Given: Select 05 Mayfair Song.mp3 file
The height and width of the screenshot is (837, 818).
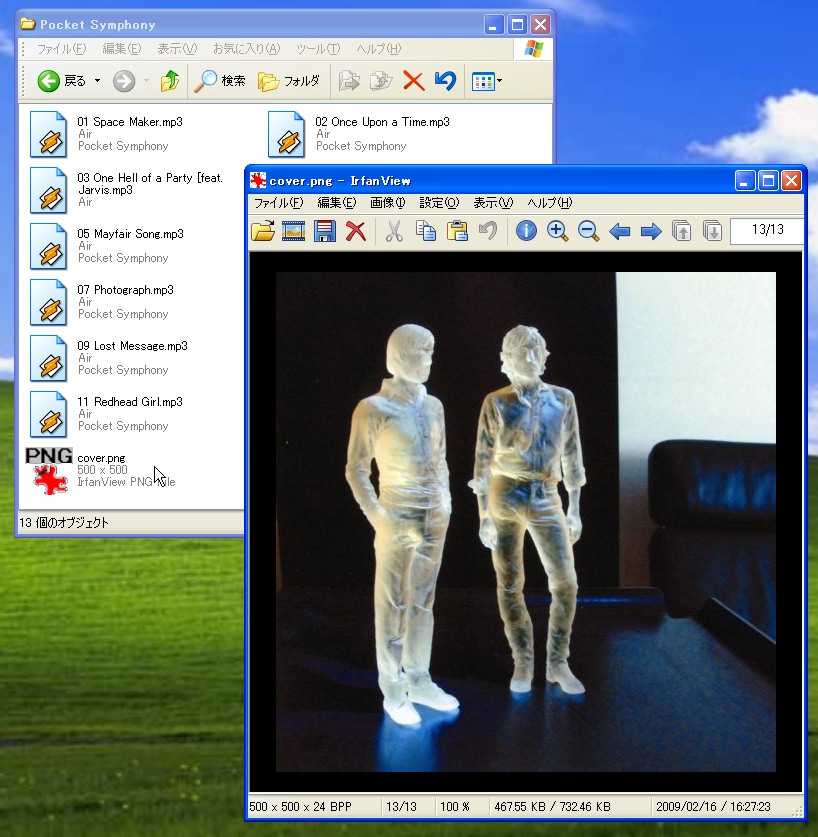Looking at the screenshot, I should coord(106,246).
